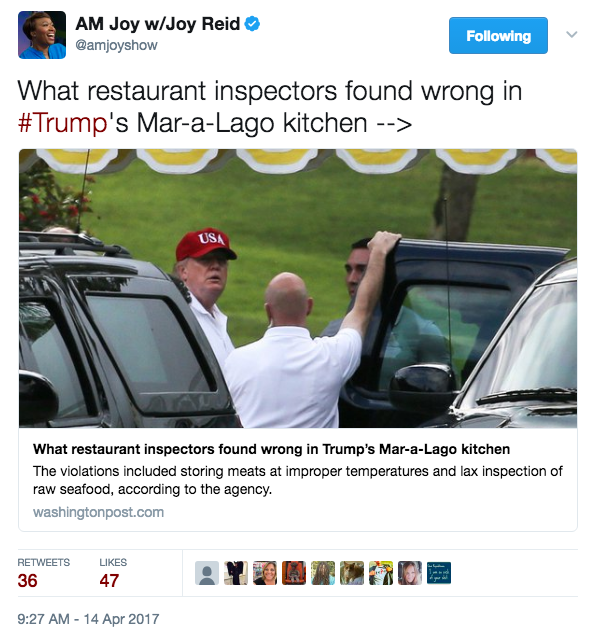Open the Mar-a-Lago article card image

coord(298,288)
